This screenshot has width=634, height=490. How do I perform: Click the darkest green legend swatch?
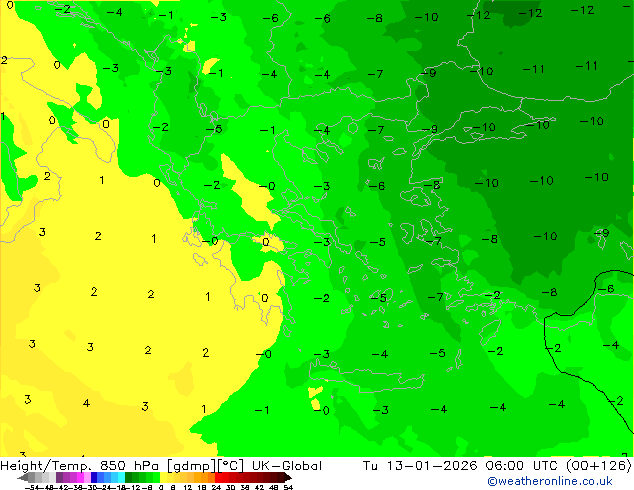128,477
